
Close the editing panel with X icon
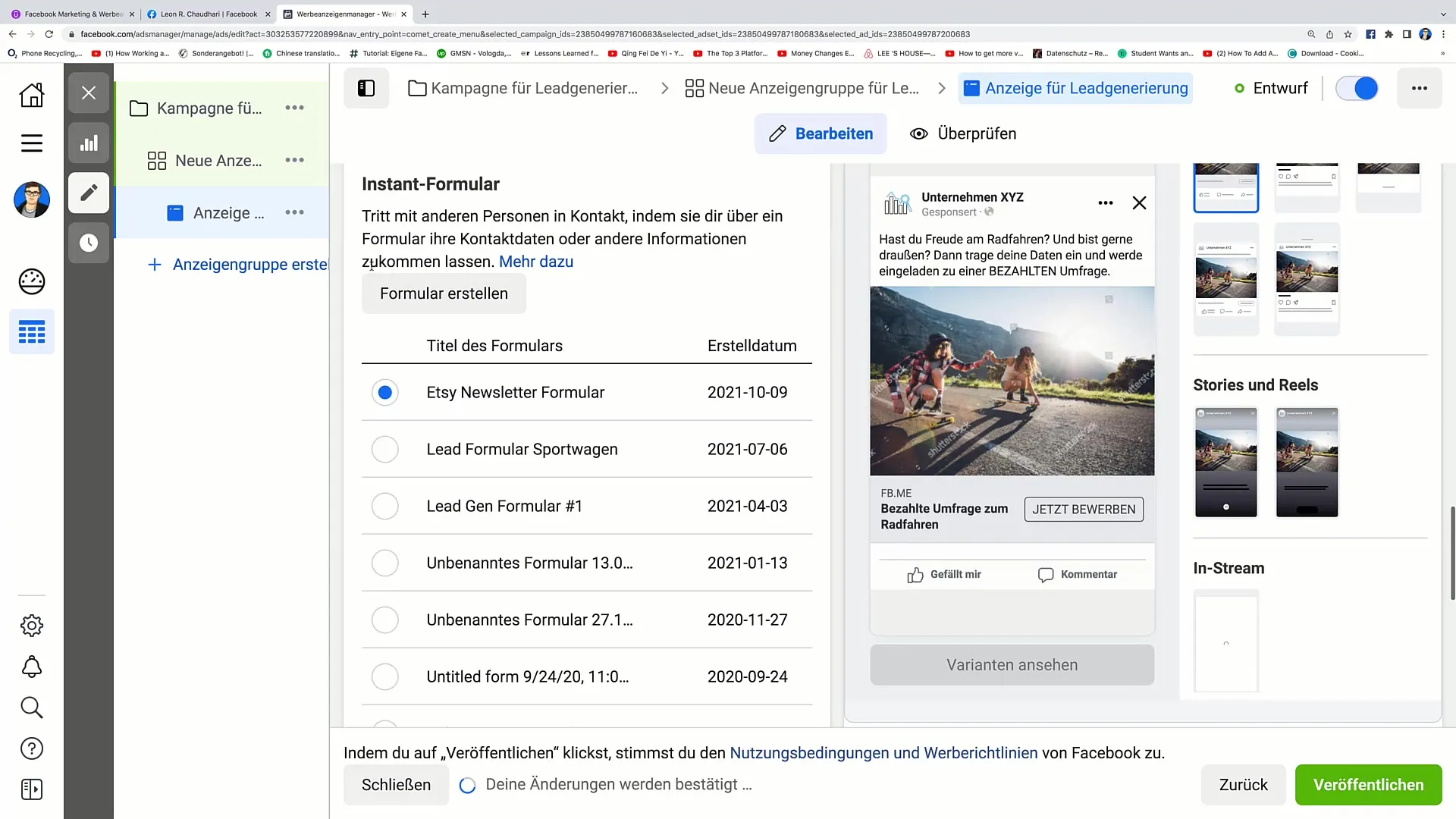point(89,93)
